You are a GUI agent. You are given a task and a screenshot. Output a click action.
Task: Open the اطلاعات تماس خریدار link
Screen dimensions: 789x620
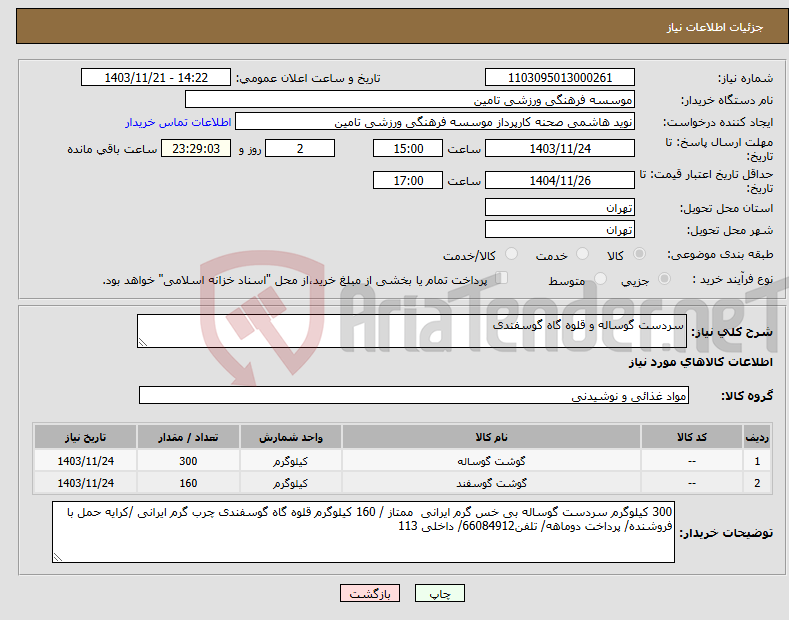coord(178,122)
